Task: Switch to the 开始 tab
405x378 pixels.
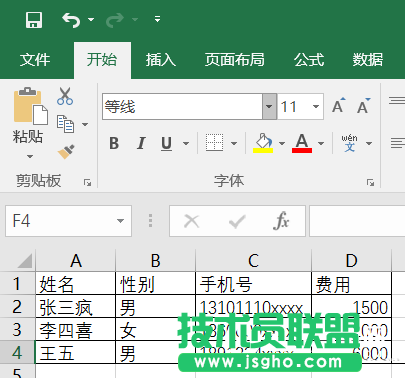Action: (x=102, y=60)
